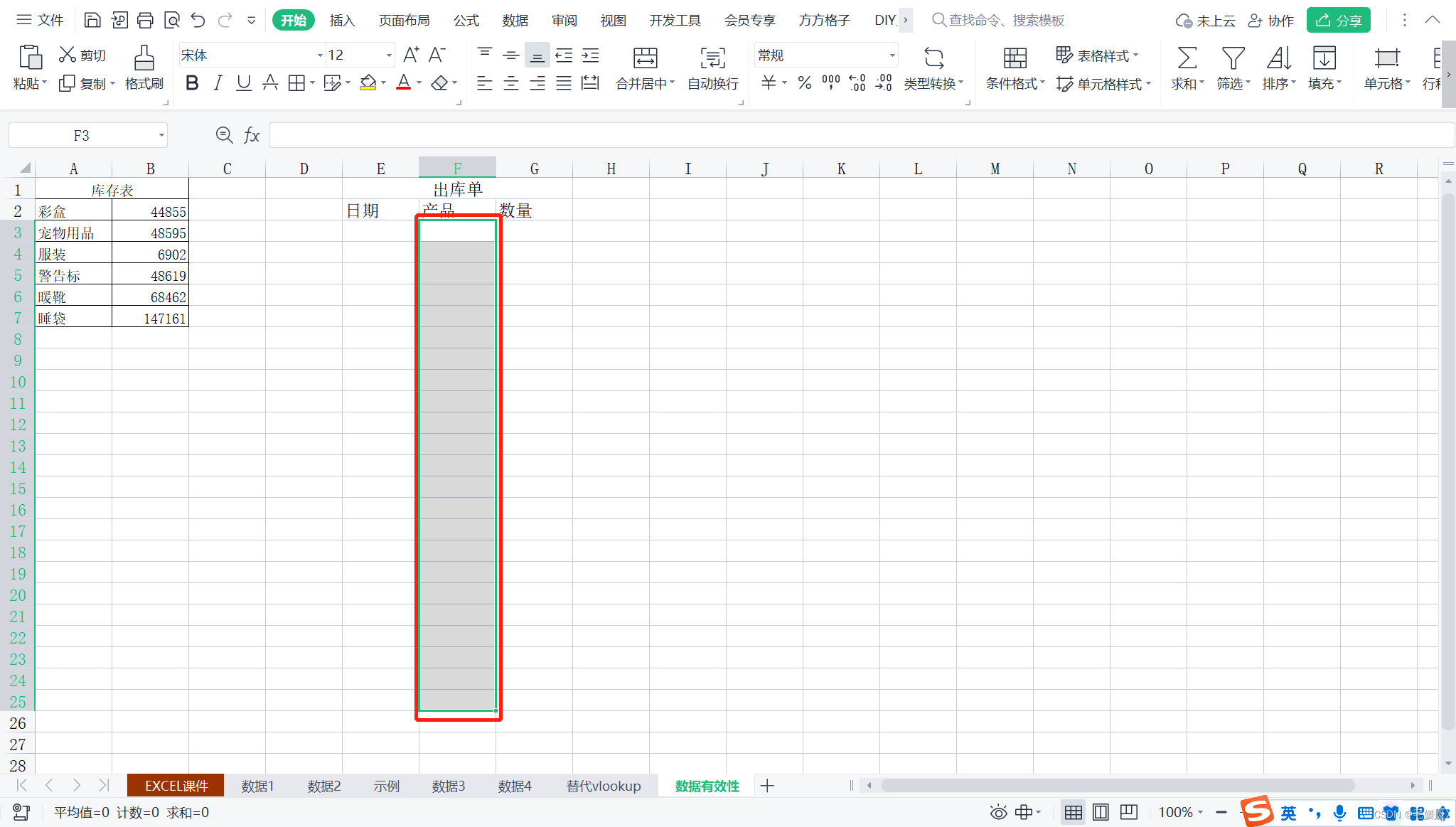
Task: Toggle italic formatting
Action: tap(218, 83)
